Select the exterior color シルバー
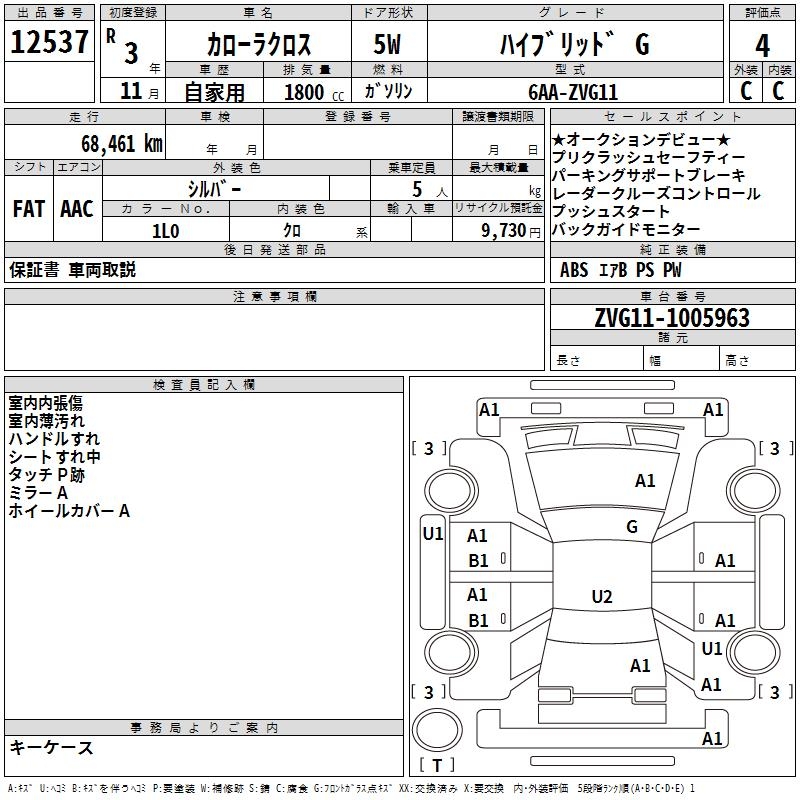 (214, 189)
